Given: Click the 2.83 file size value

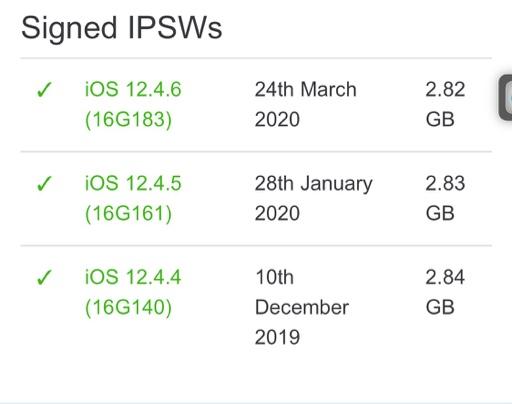Looking at the screenshot, I should click(445, 183).
